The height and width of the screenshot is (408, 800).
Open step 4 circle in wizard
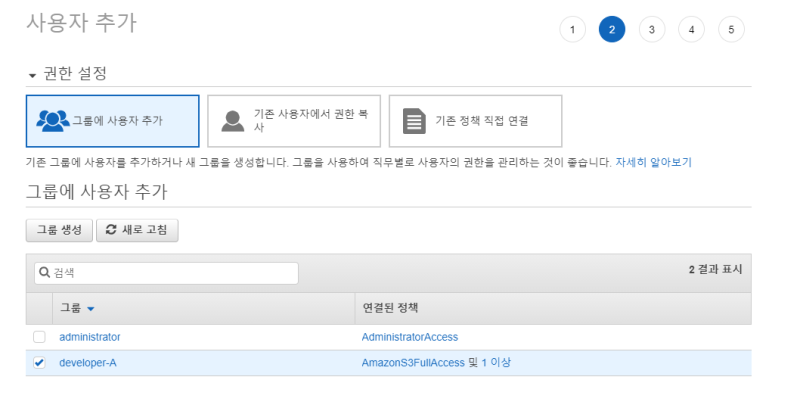pyautogui.click(x=691, y=30)
